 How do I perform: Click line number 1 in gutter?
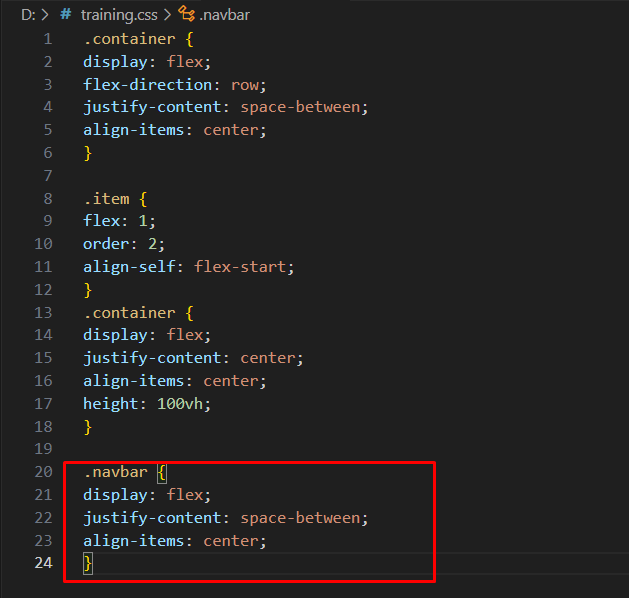48,39
